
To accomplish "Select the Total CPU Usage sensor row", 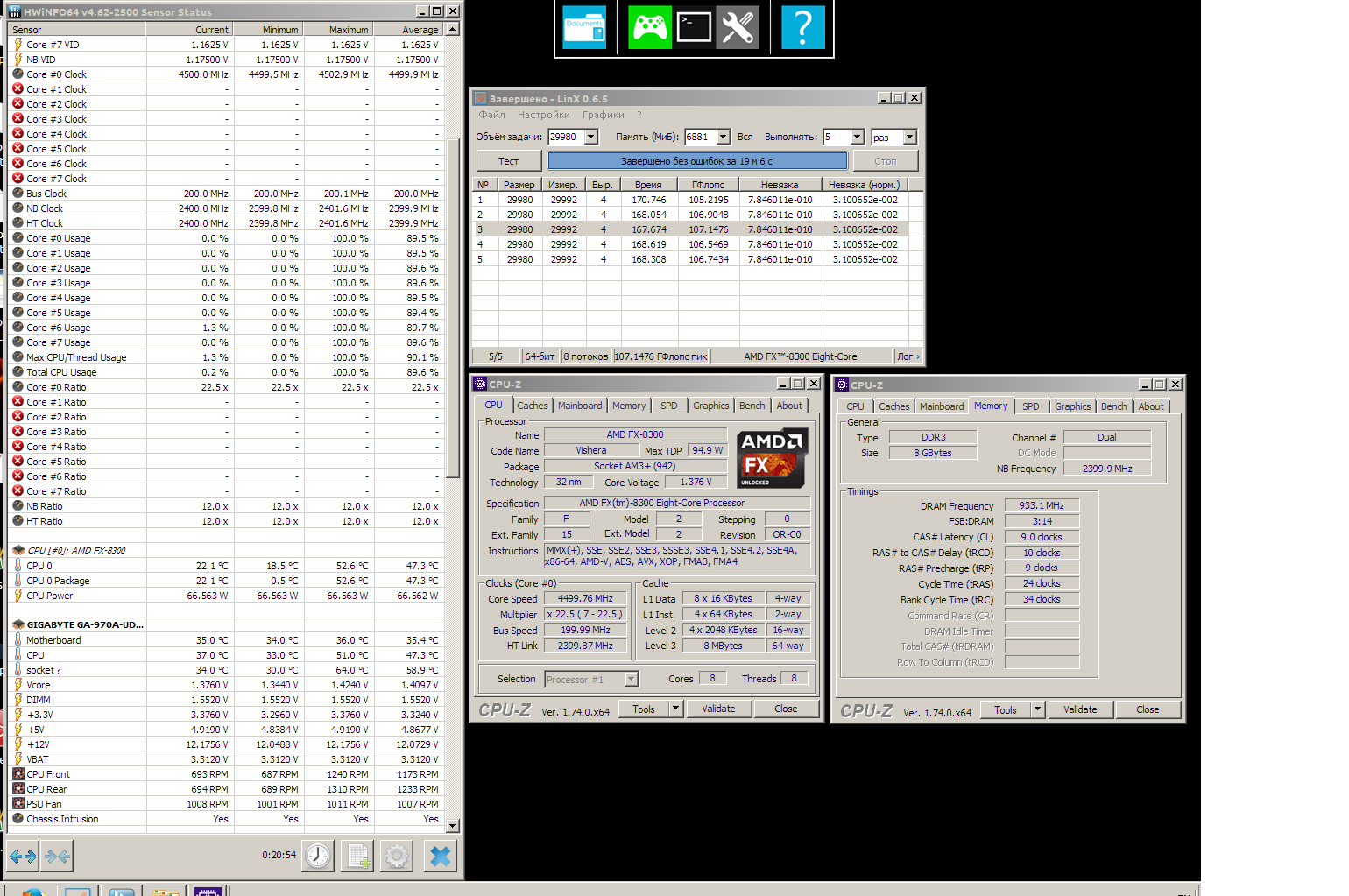I will pyautogui.click(x=226, y=372).
